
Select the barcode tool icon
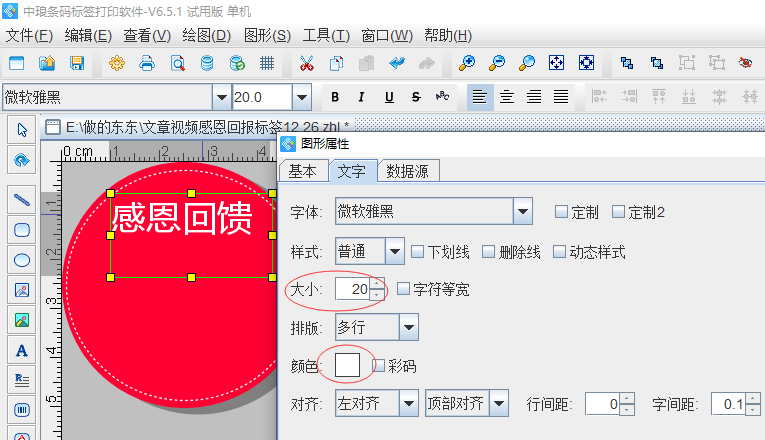click(x=22, y=410)
